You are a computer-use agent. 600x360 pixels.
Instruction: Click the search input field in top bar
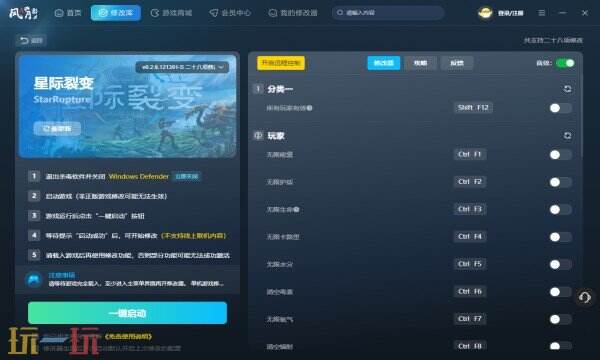coord(388,13)
